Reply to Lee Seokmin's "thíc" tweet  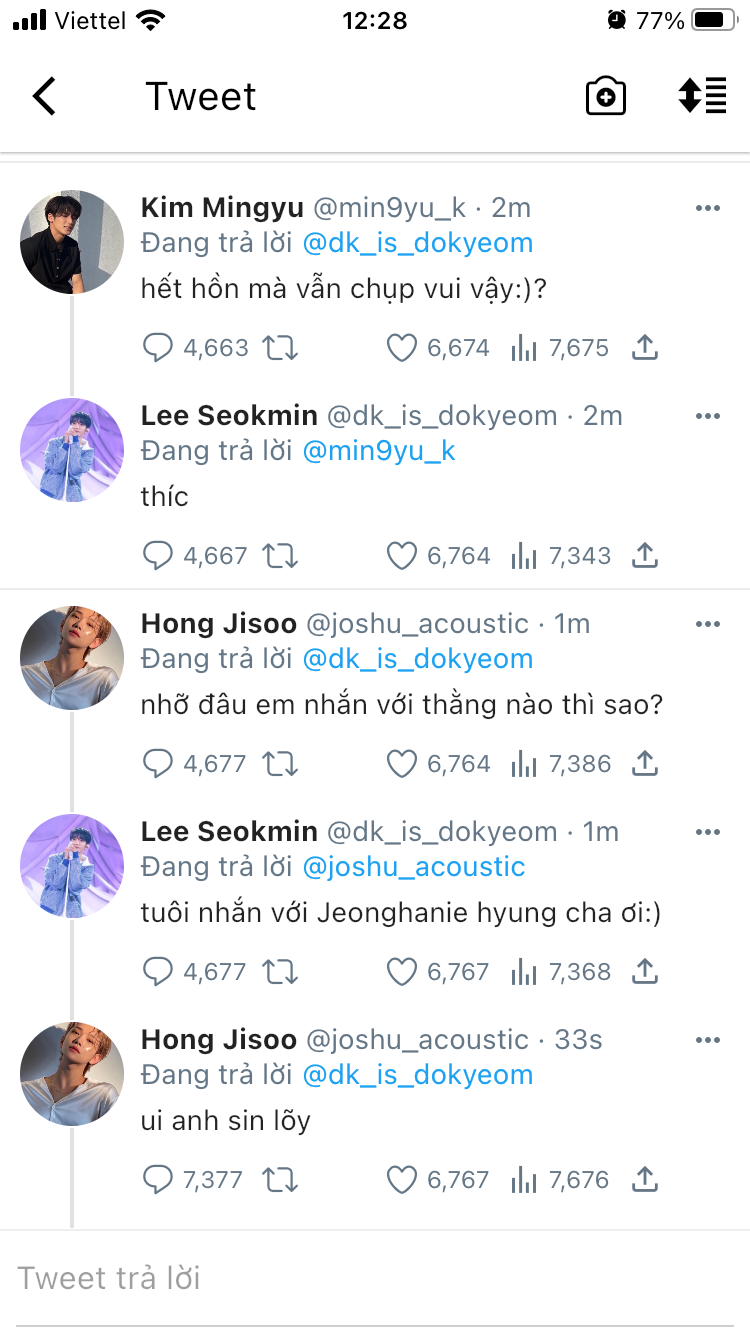tap(158, 556)
